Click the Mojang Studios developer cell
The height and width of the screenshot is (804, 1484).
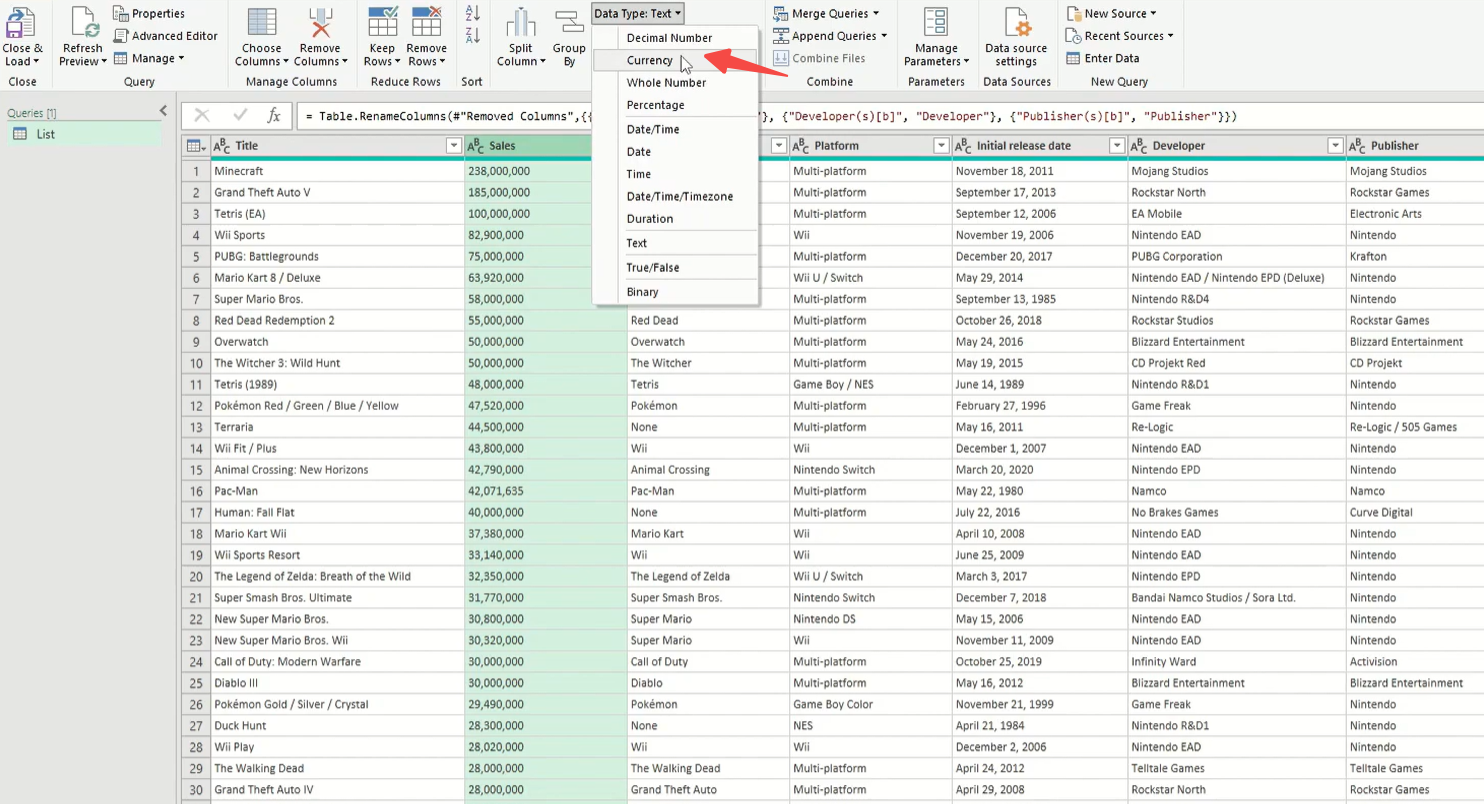click(1237, 171)
